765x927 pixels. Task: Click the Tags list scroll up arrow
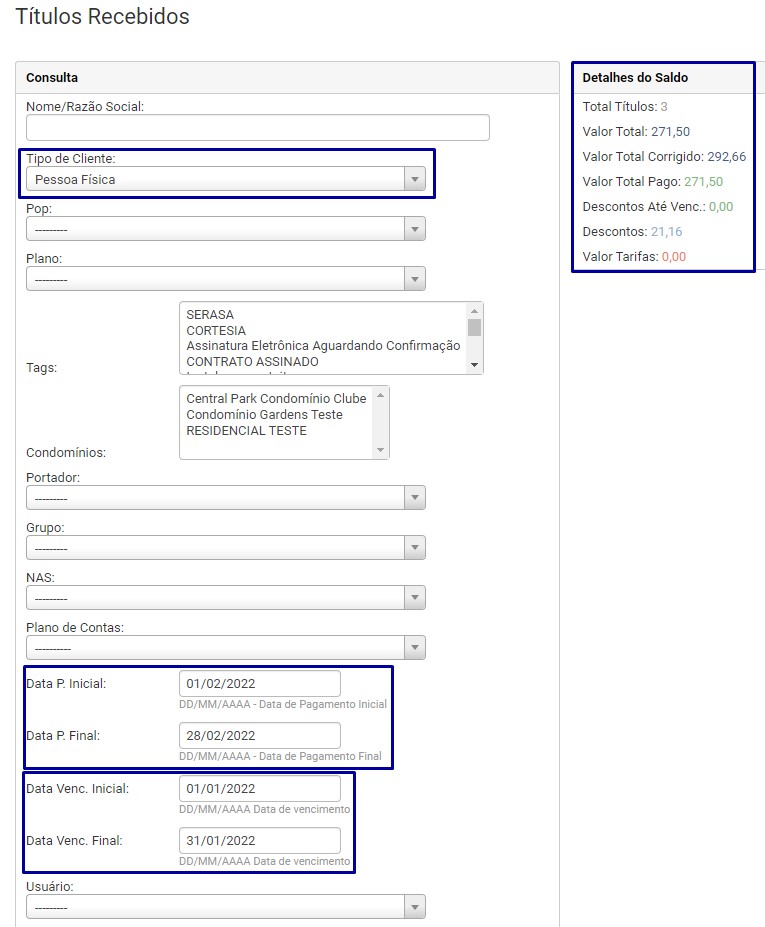474,311
